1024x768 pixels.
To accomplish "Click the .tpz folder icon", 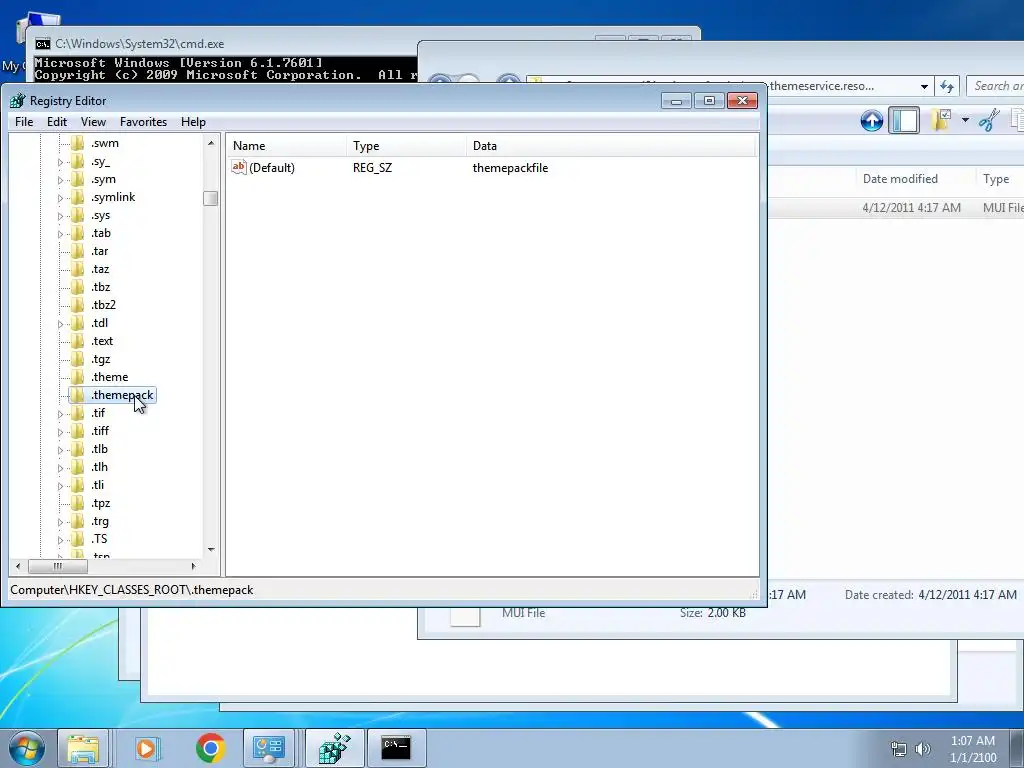I will pyautogui.click(x=78, y=503).
